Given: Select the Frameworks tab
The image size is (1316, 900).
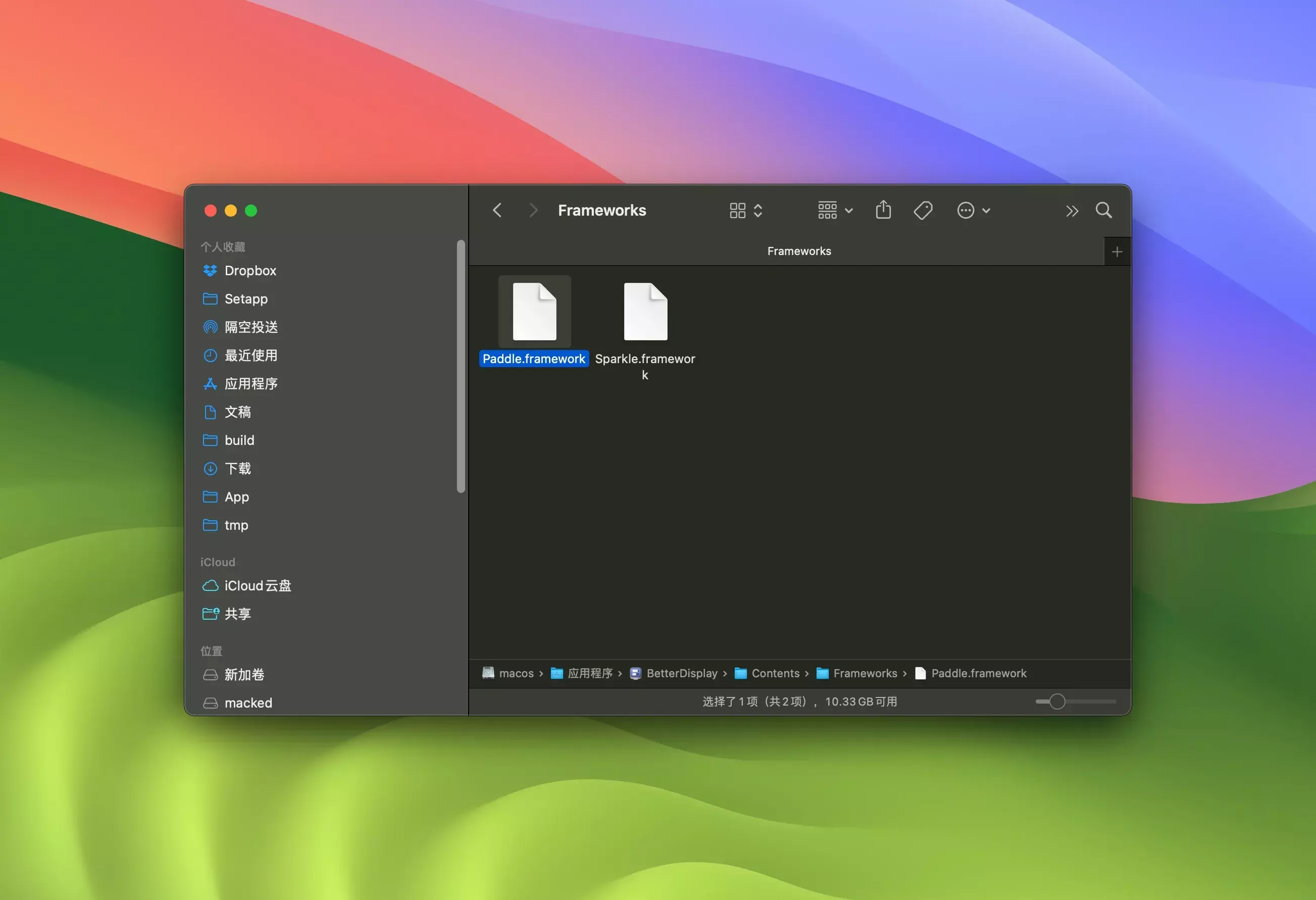Looking at the screenshot, I should click(x=798, y=252).
